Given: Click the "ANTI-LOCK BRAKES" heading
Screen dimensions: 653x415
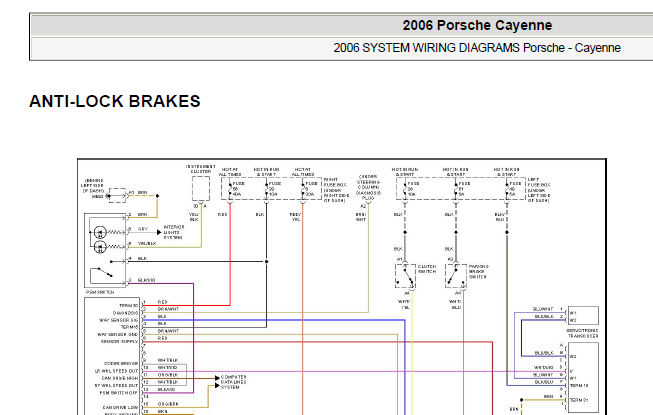Looking at the screenshot, I should (115, 101).
